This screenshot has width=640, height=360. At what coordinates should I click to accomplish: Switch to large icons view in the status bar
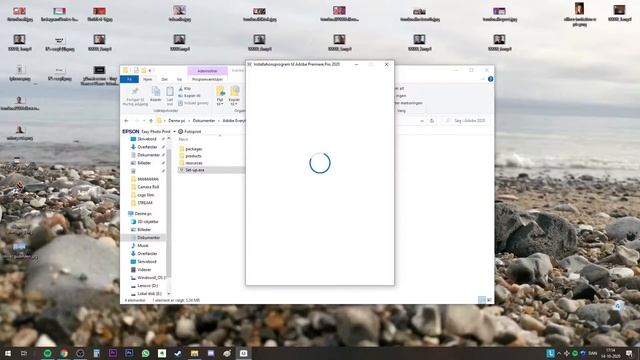pyautogui.click(x=489, y=300)
